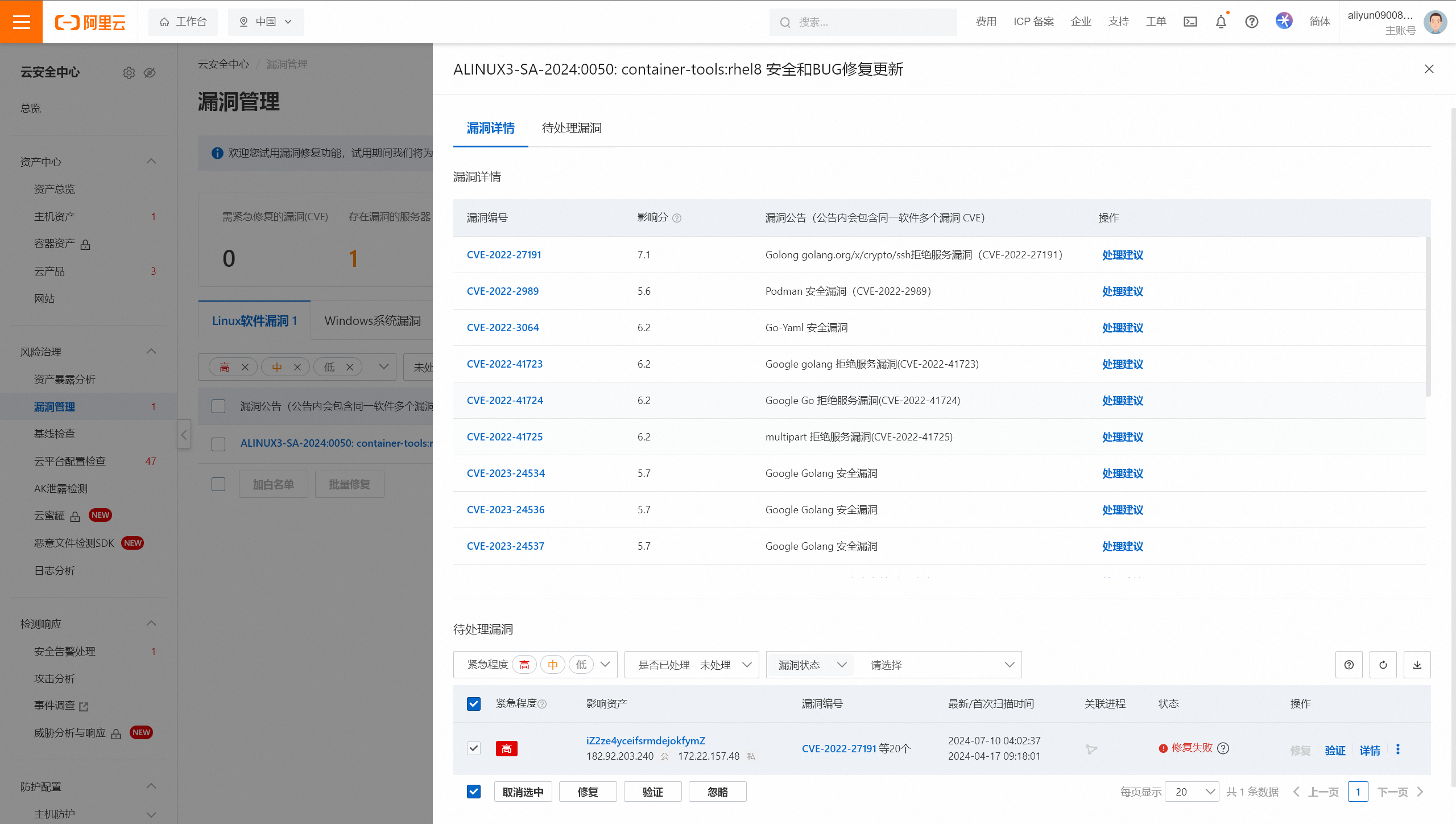Open the page size 20 dropdown
Image resolution: width=1456 pixels, height=824 pixels.
(x=1192, y=792)
